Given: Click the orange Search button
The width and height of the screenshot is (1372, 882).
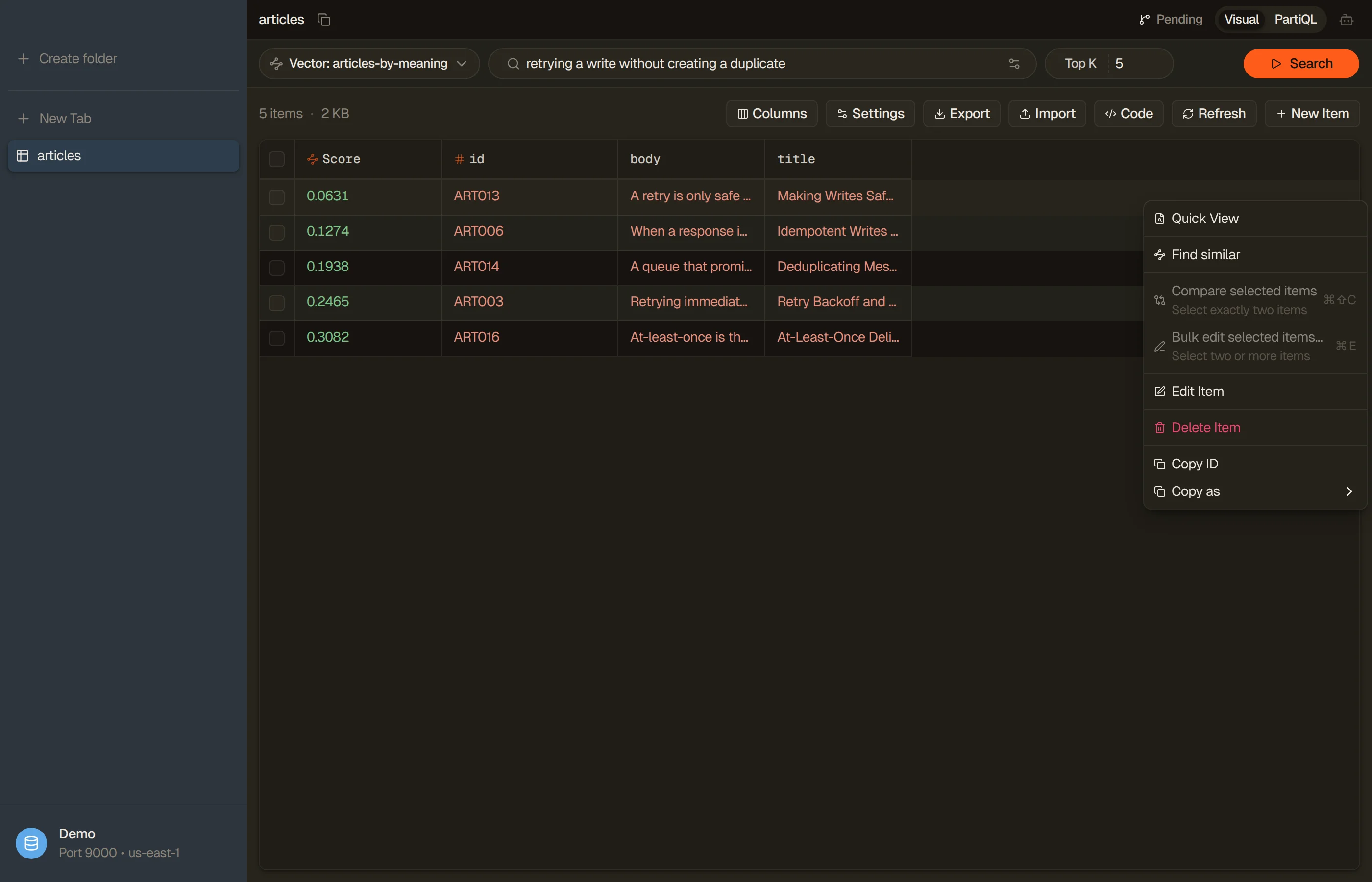Looking at the screenshot, I should (1301, 64).
